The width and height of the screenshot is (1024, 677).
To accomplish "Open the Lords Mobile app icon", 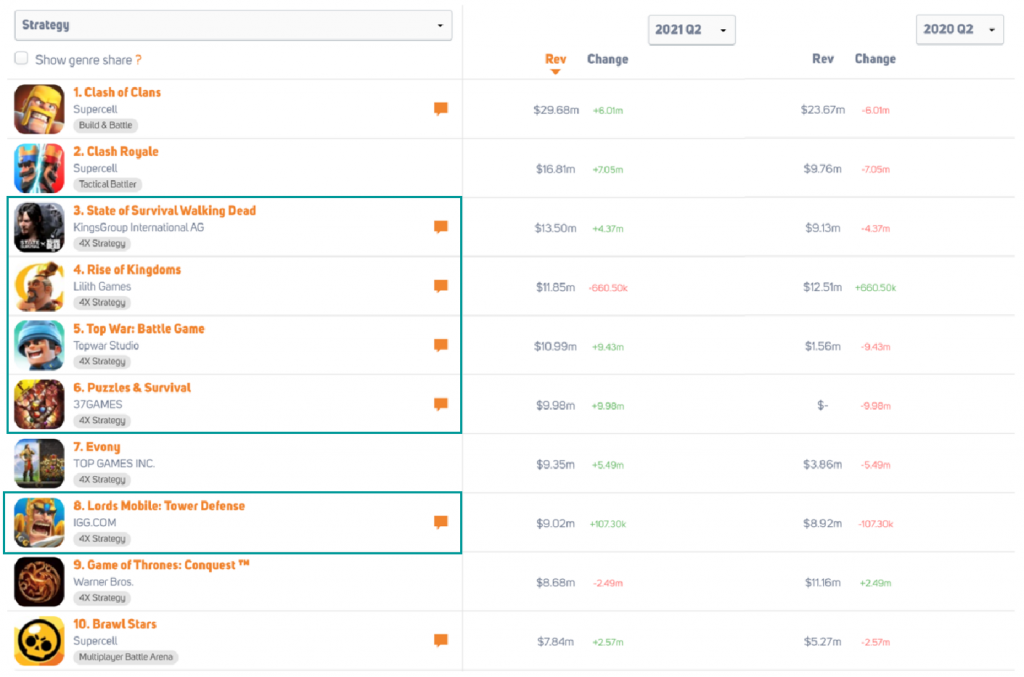I will point(39,522).
